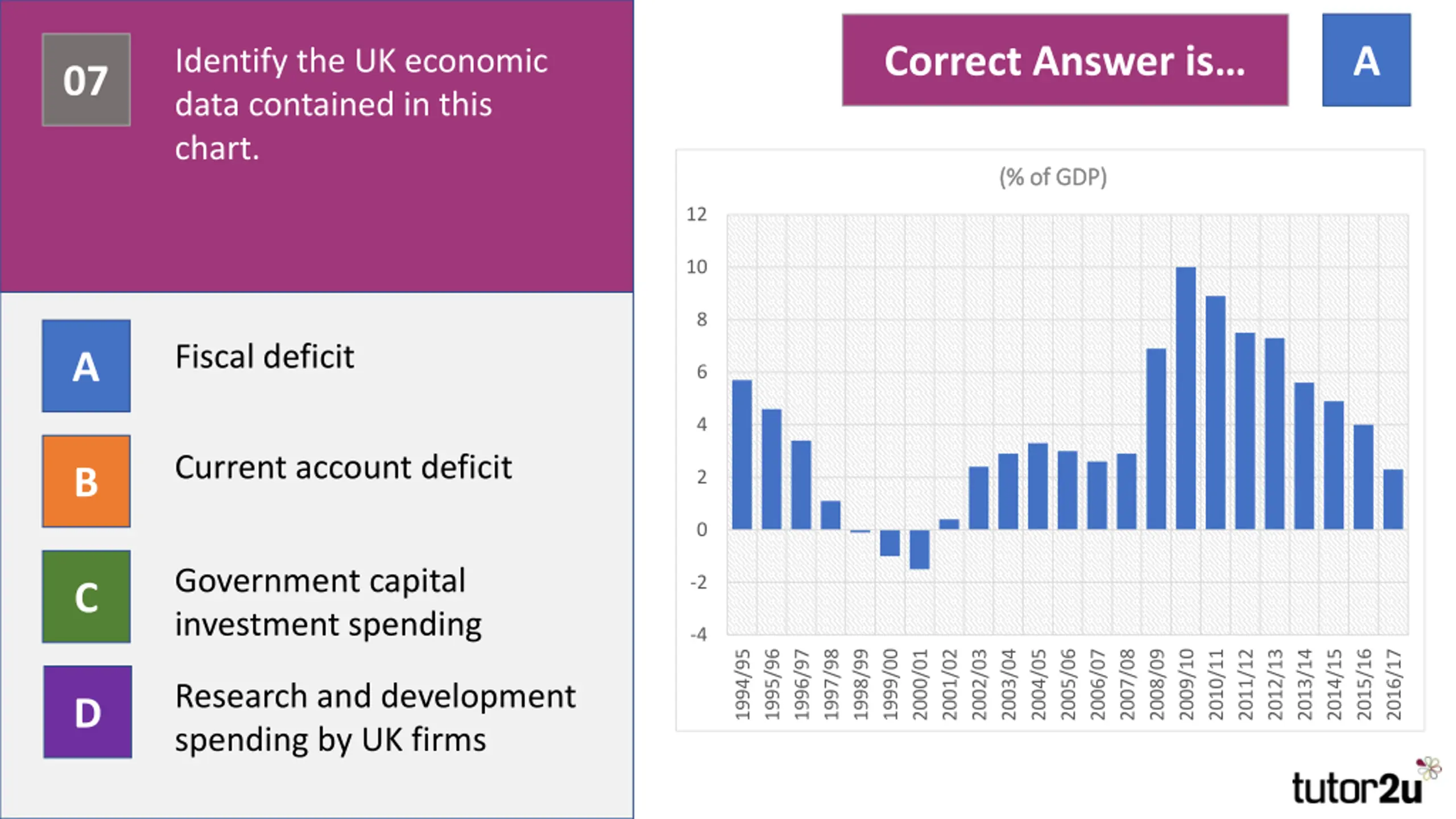Click the question text about UK economic data
Image resolution: width=1456 pixels, height=819 pixels.
tap(361, 104)
